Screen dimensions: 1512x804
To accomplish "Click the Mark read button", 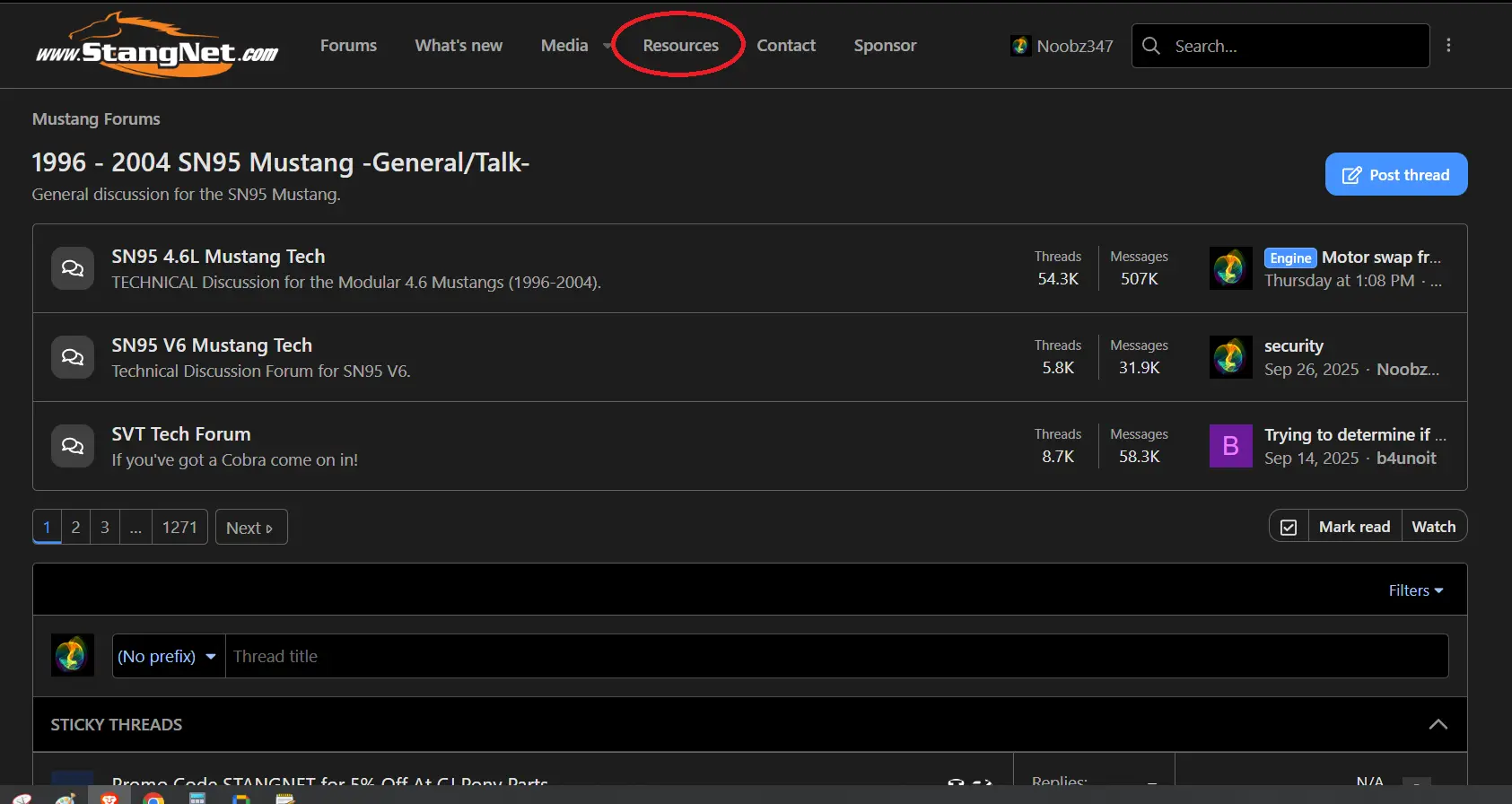I will point(1354,527).
